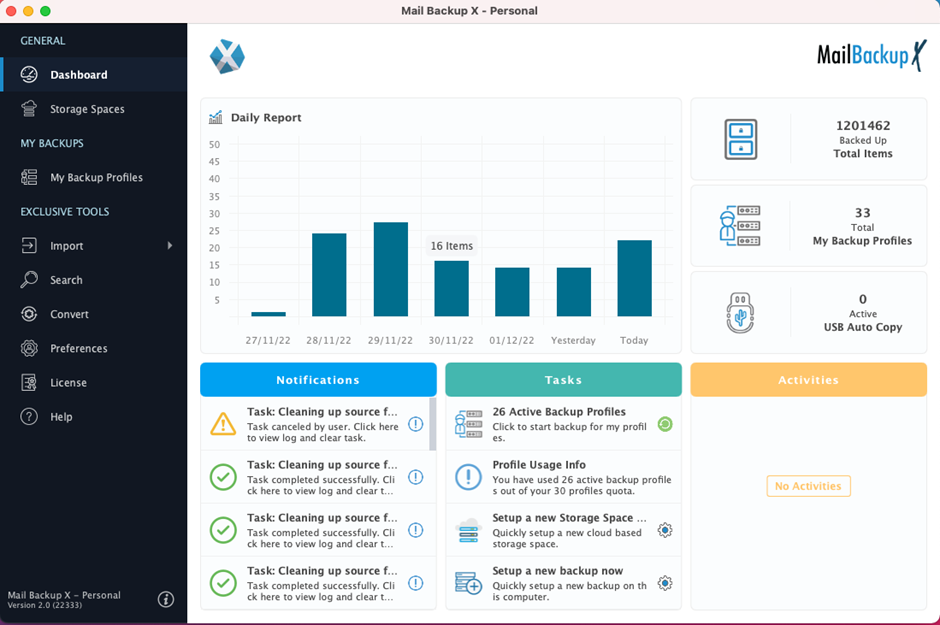The width and height of the screenshot is (940, 625).
Task: Click the Convert icon in sidebar
Action: click(29, 313)
